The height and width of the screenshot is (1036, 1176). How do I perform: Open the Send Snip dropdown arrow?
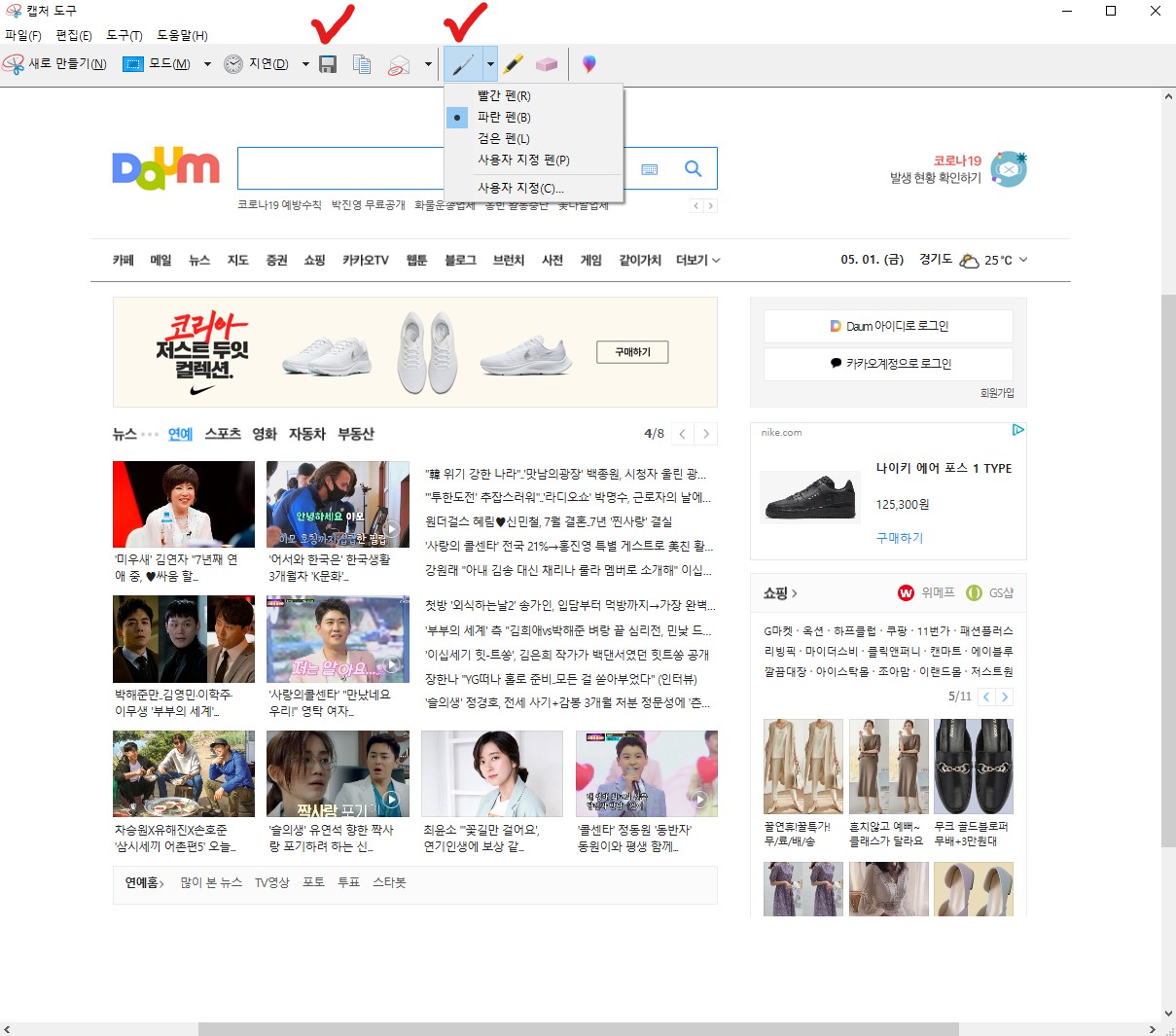(x=428, y=65)
